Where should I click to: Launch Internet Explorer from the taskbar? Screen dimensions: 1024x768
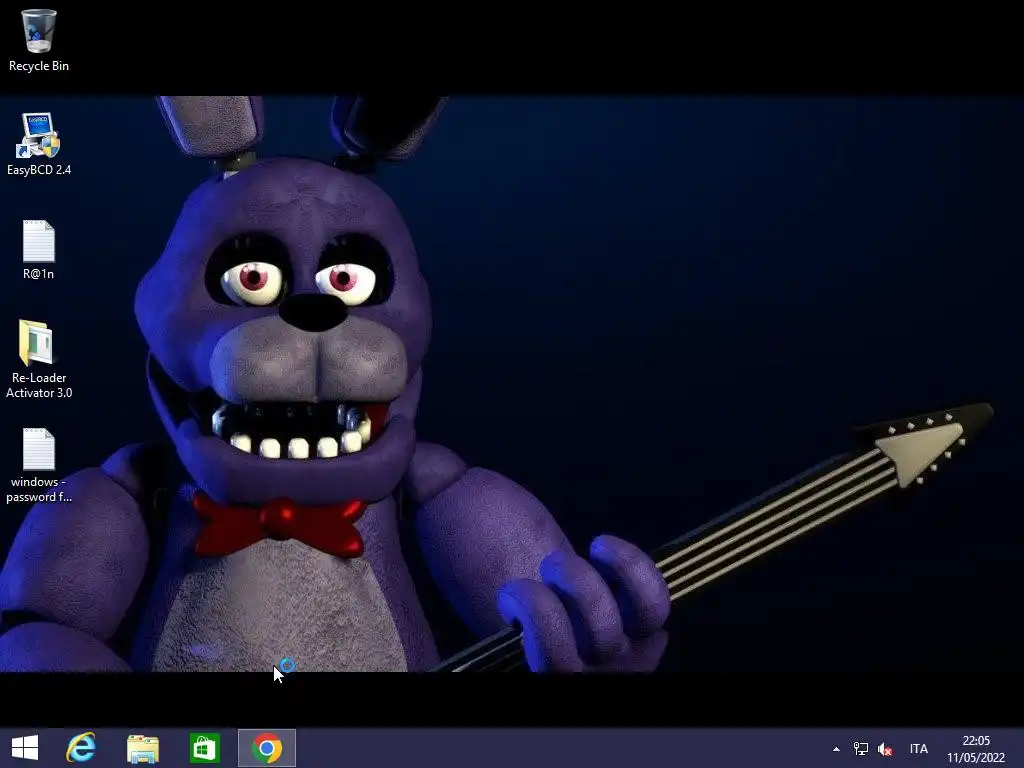click(x=81, y=748)
